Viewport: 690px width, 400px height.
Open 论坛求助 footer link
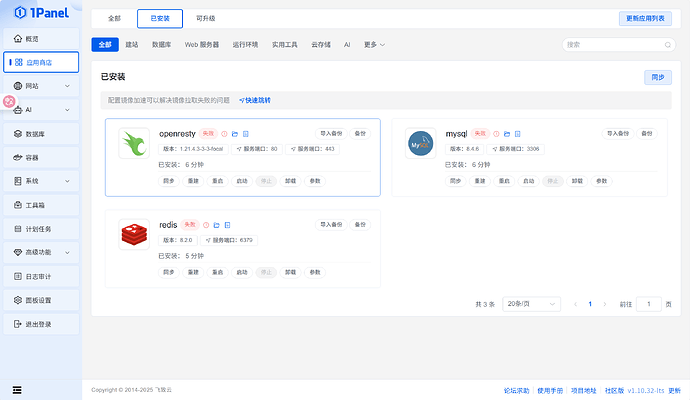[517, 390]
